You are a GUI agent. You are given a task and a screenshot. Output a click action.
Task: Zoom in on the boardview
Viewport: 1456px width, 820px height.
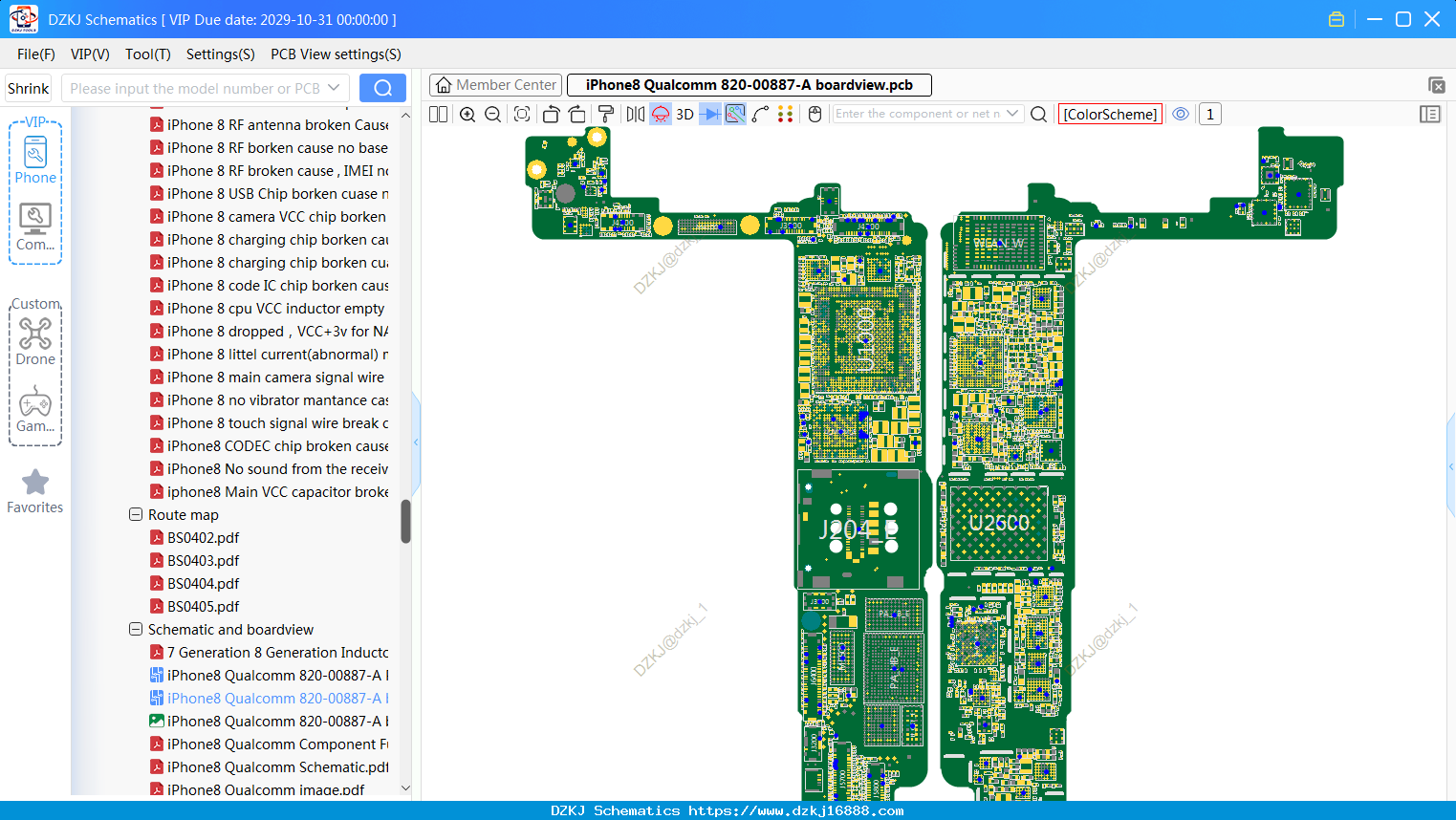(x=467, y=114)
